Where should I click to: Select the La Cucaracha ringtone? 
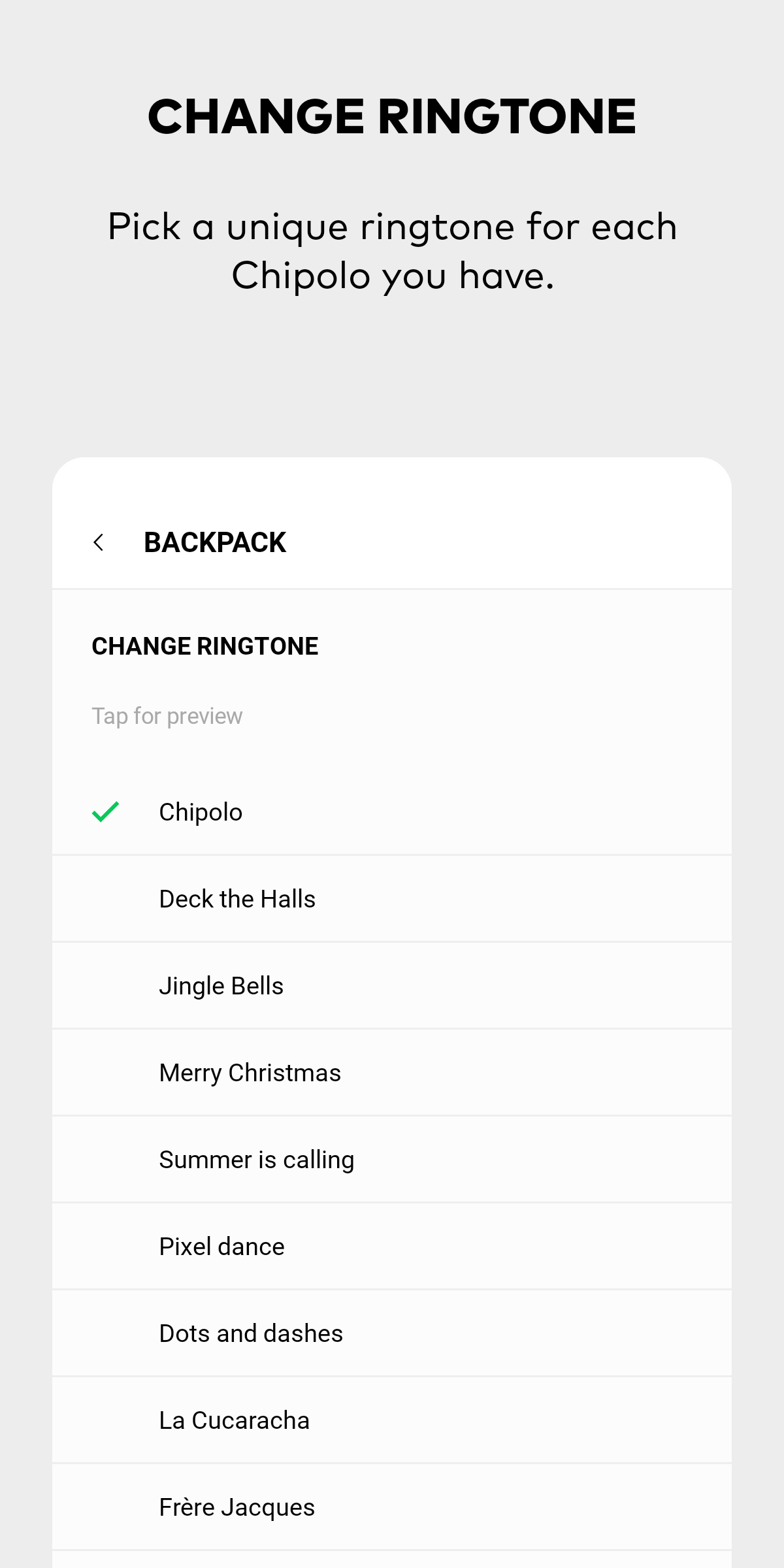pos(234,1420)
